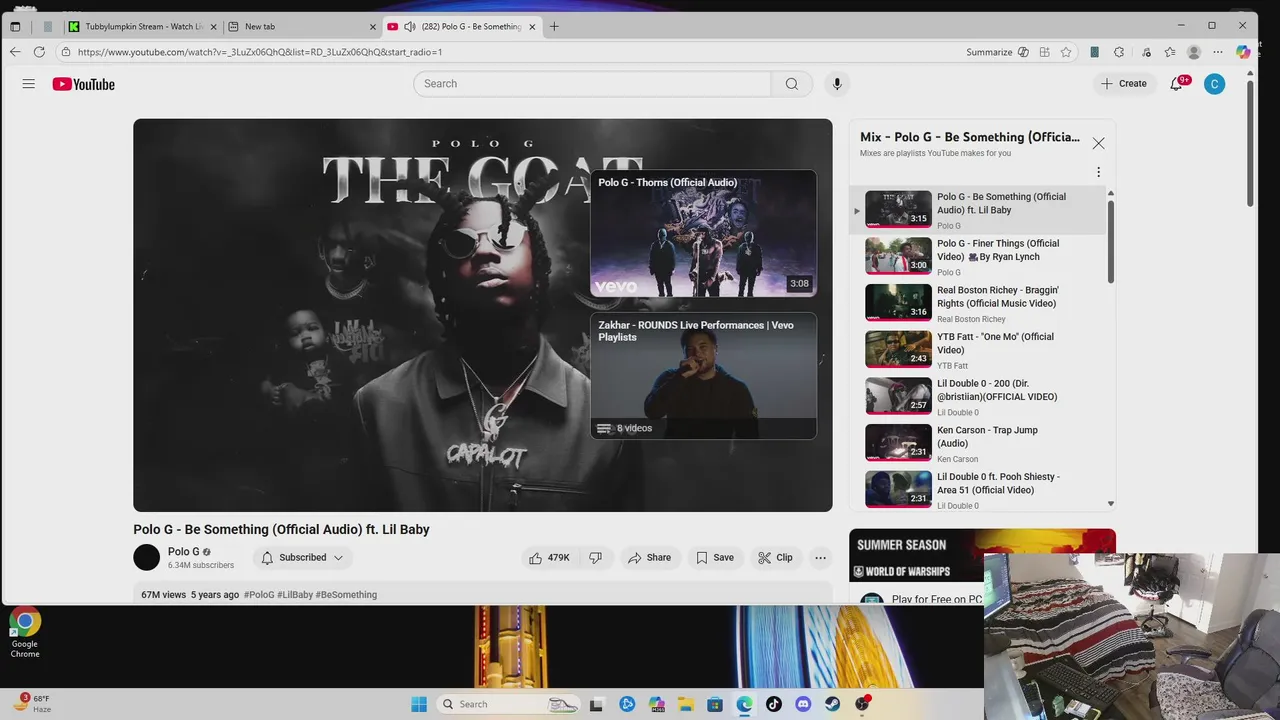
Task: Close the Tubbylumpkin Stream tab
Action: [x=213, y=27]
